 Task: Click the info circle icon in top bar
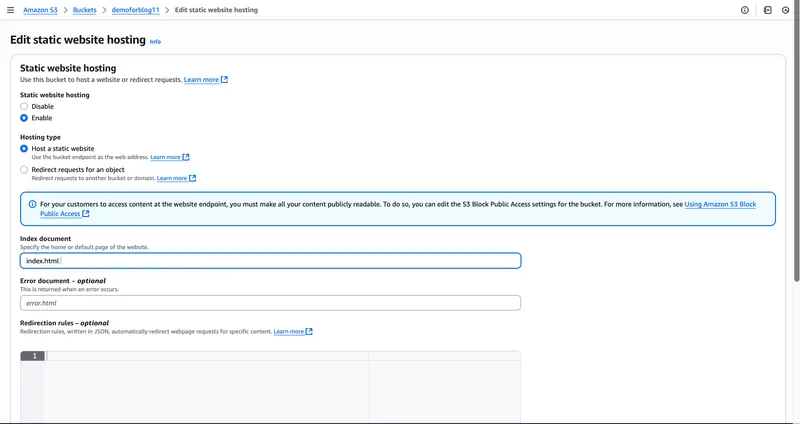[x=745, y=10]
